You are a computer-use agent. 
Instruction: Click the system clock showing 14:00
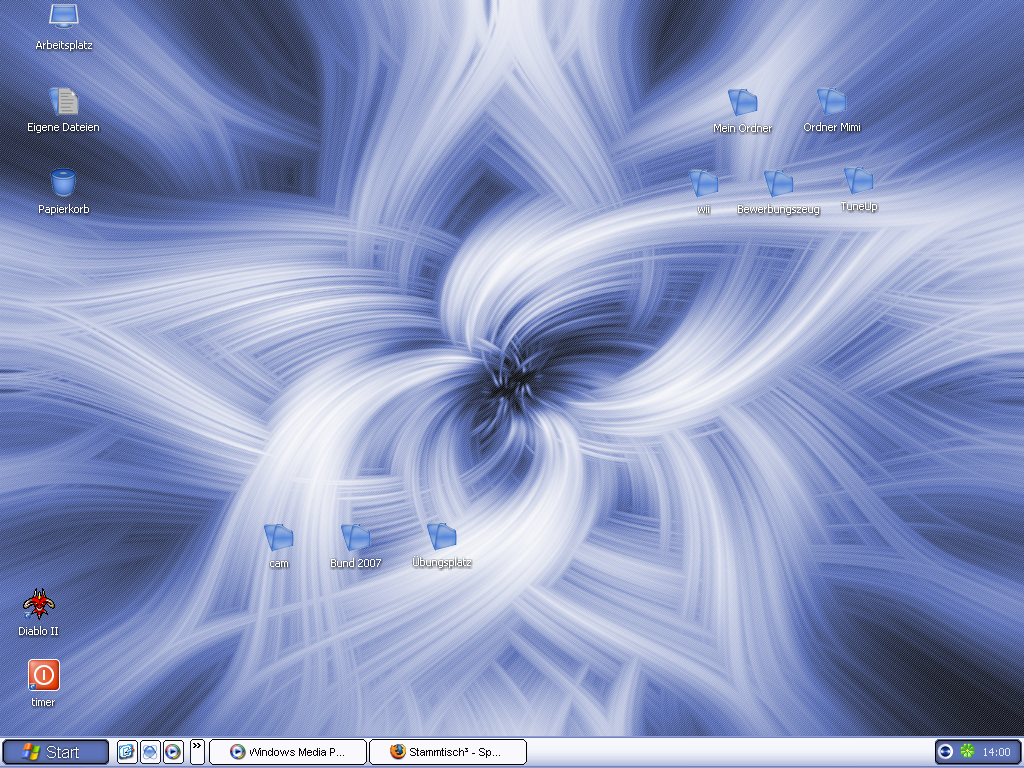[x=996, y=752]
